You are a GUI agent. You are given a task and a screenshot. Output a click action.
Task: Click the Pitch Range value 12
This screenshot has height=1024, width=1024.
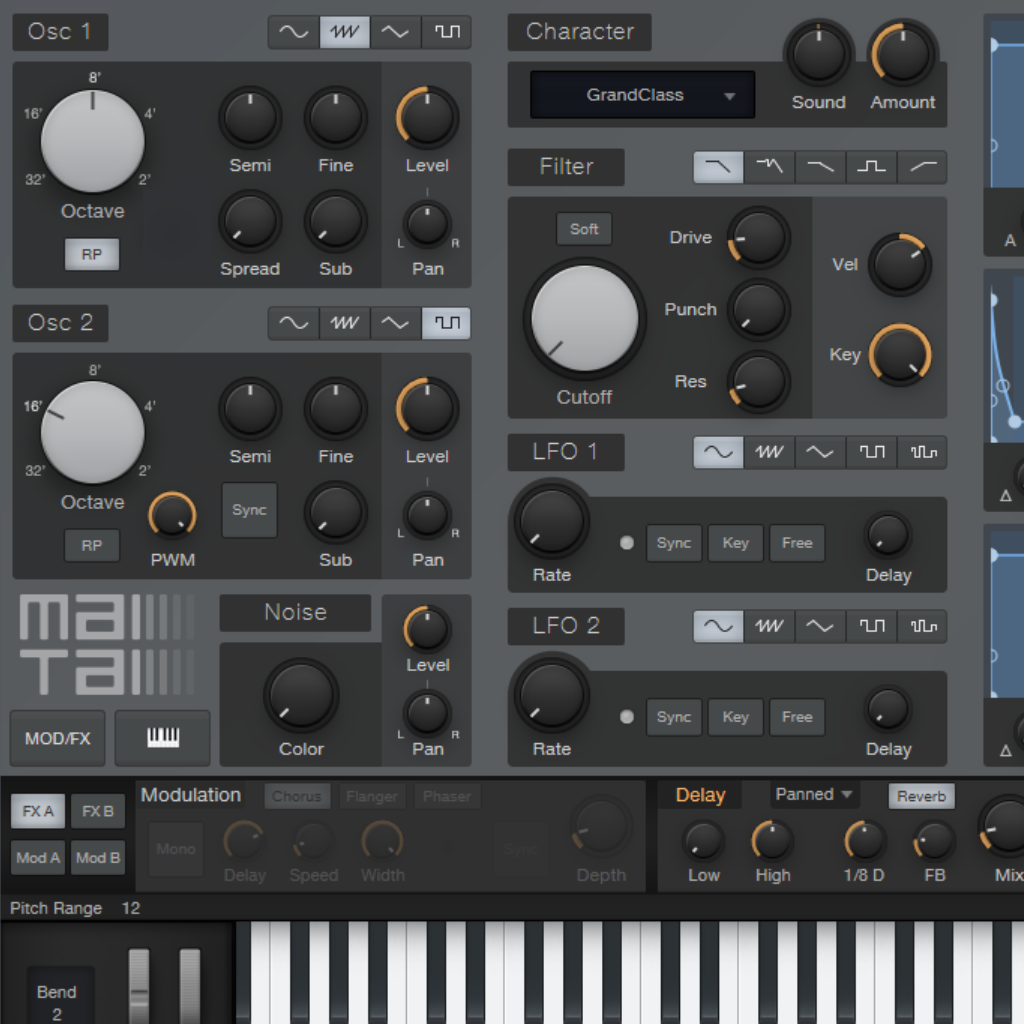click(x=131, y=908)
